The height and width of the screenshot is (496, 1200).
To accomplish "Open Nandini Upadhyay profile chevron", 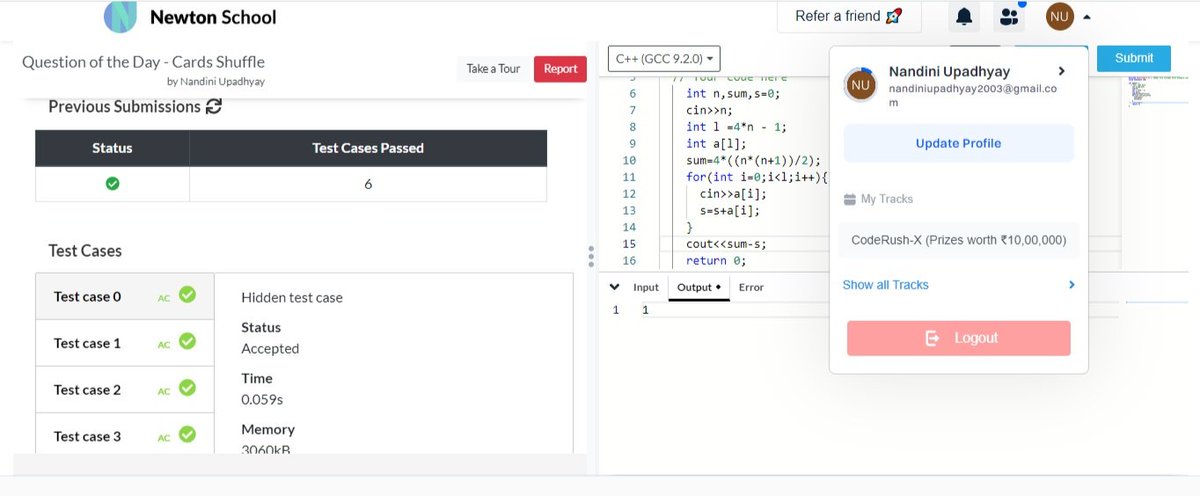I will coord(1061,71).
